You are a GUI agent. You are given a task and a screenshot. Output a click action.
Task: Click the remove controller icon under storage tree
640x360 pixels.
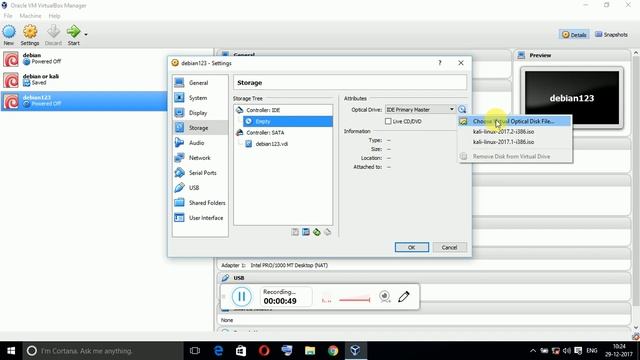(306, 232)
